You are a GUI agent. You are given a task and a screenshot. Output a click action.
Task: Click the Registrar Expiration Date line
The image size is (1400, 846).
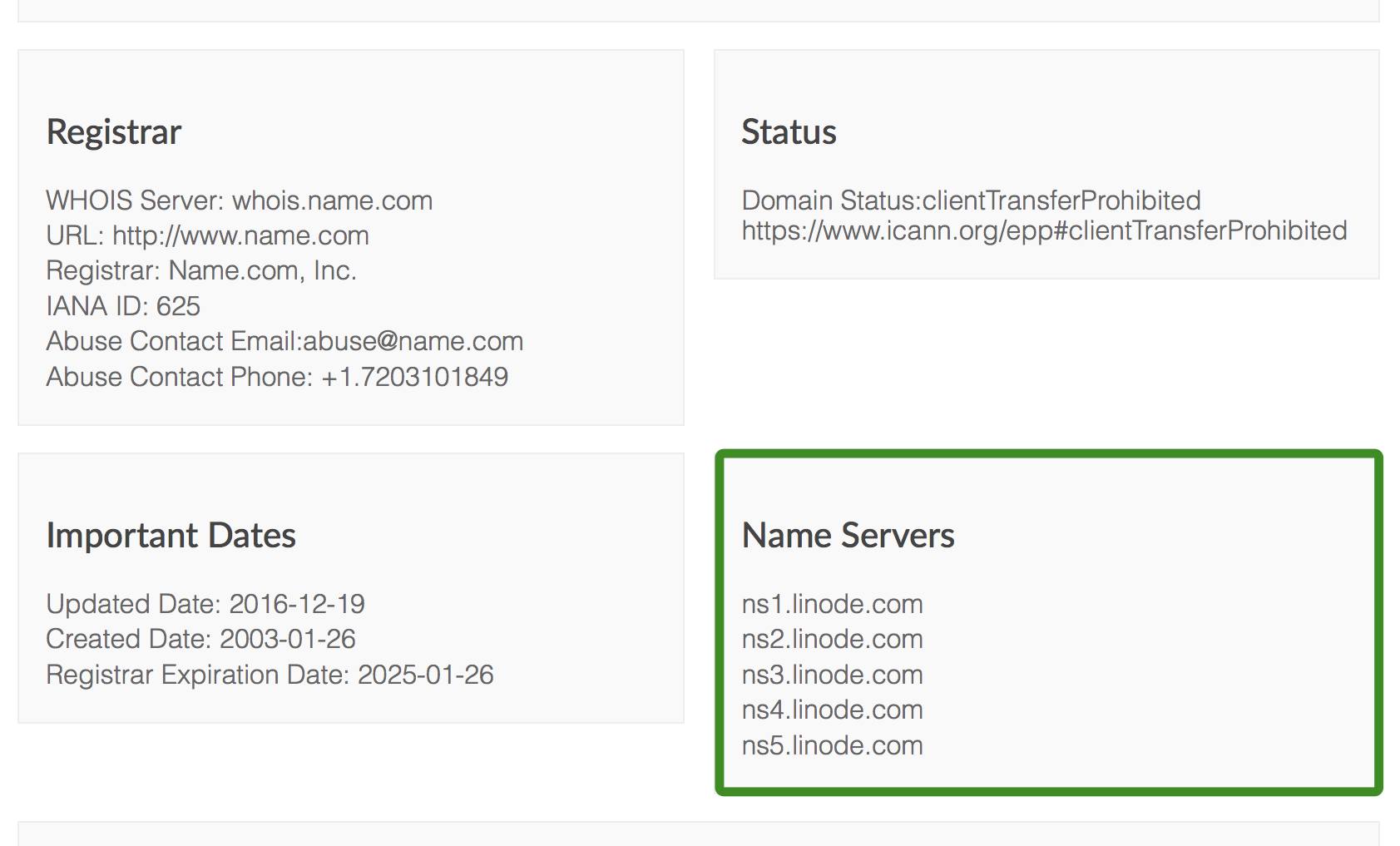[x=270, y=675]
